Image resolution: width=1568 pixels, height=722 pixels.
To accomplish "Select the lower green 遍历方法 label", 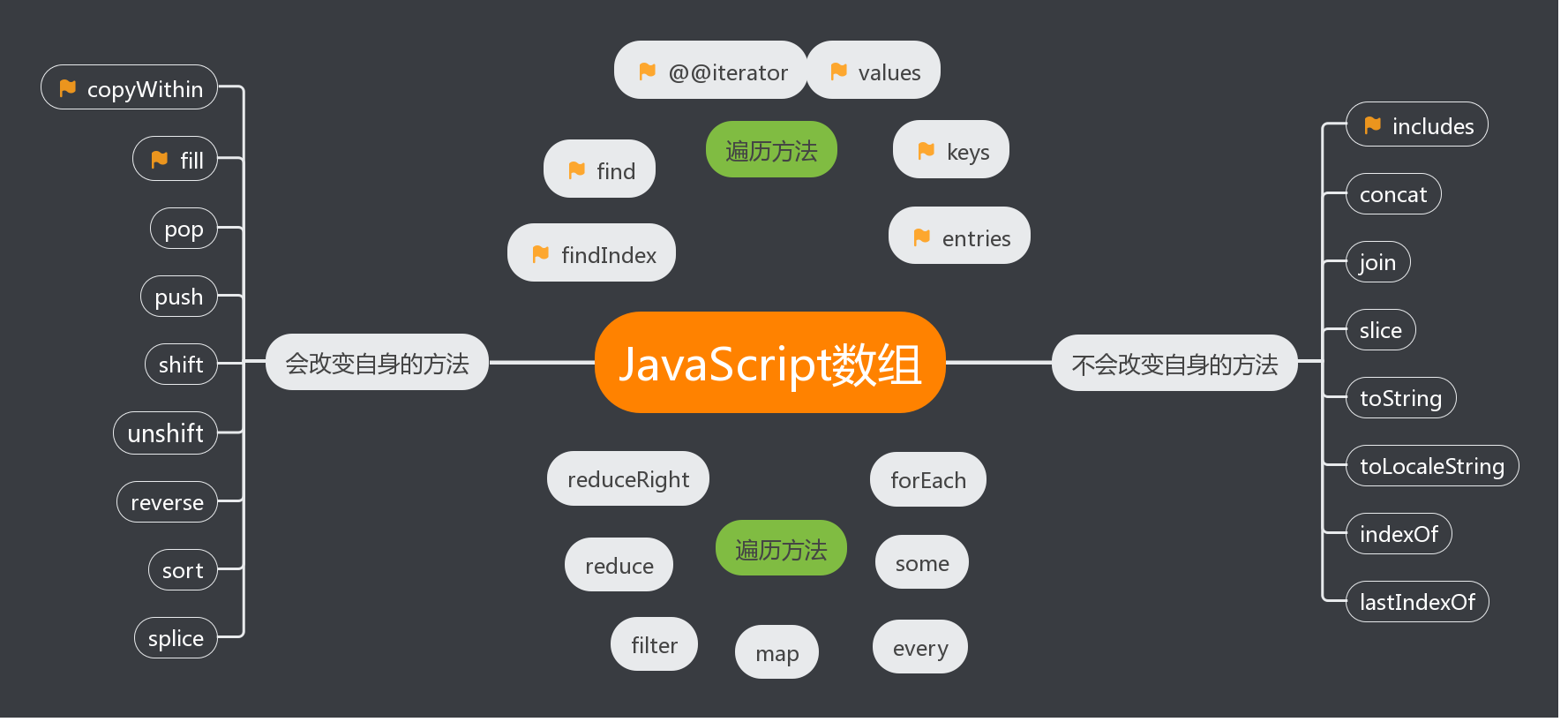I will 780,549.
